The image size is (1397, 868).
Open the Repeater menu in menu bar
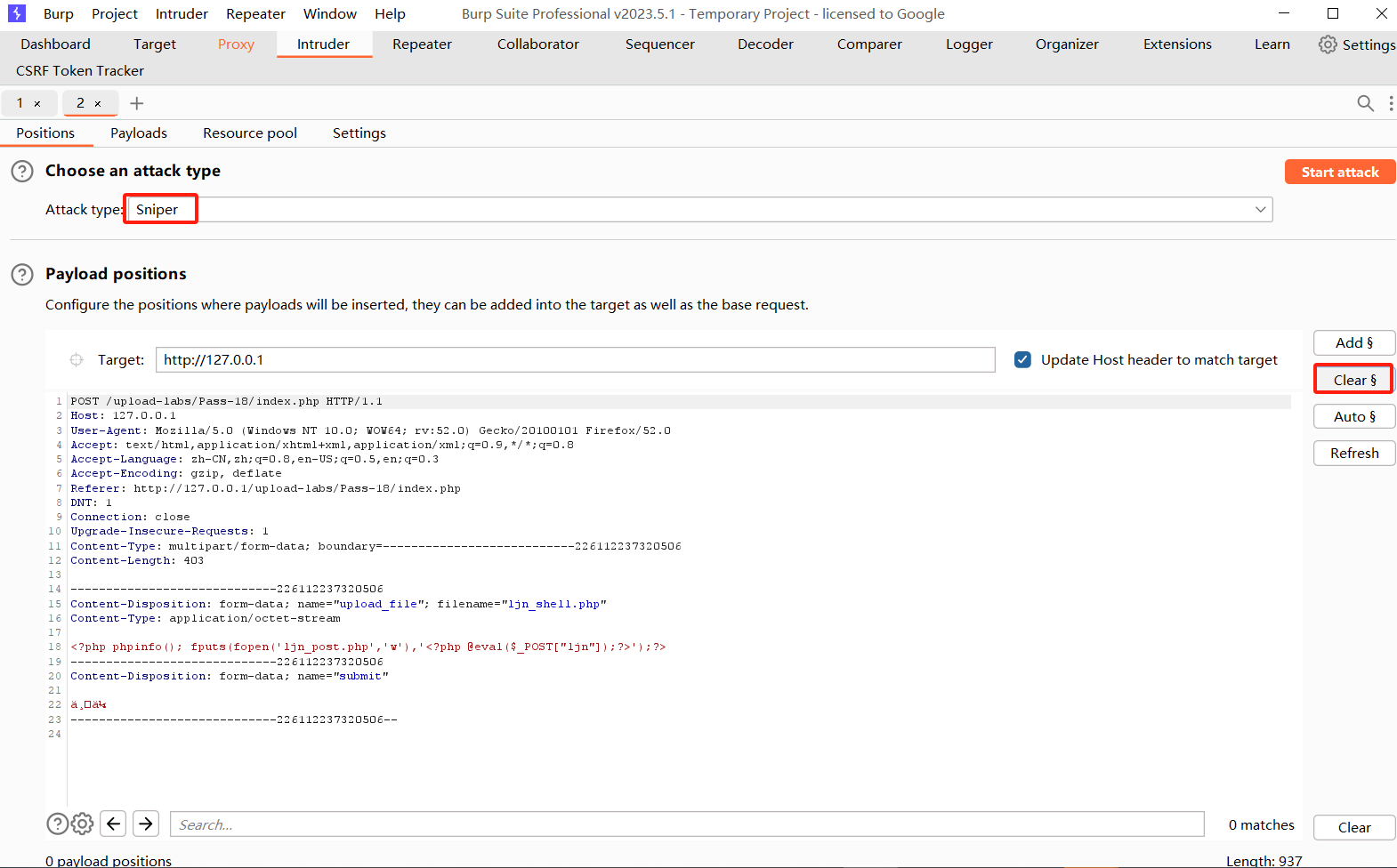click(255, 13)
